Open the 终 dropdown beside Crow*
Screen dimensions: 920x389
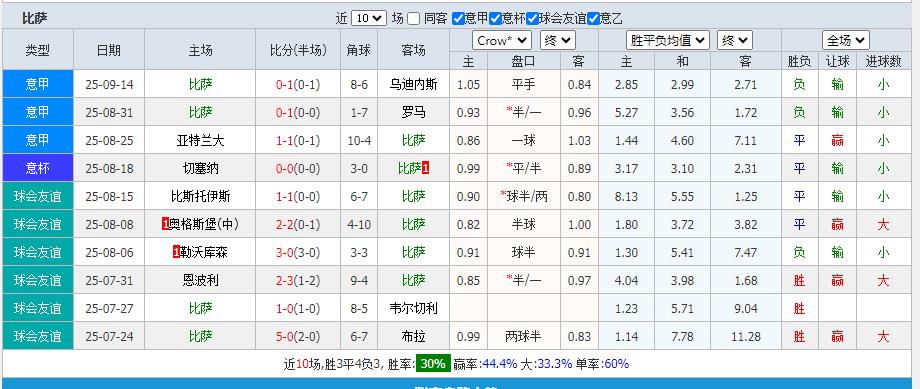pos(558,40)
